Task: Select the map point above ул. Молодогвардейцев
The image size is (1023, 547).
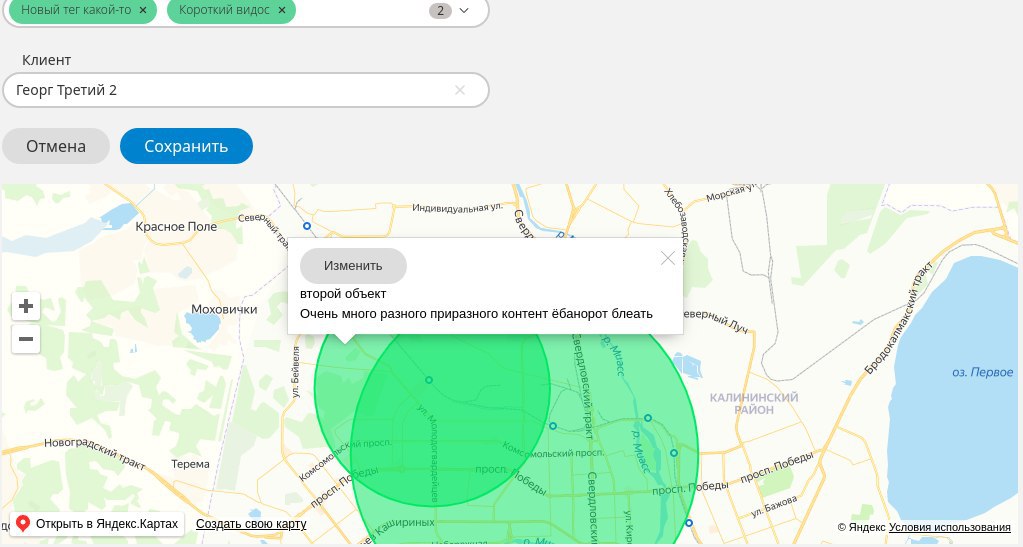Action: (429, 380)
